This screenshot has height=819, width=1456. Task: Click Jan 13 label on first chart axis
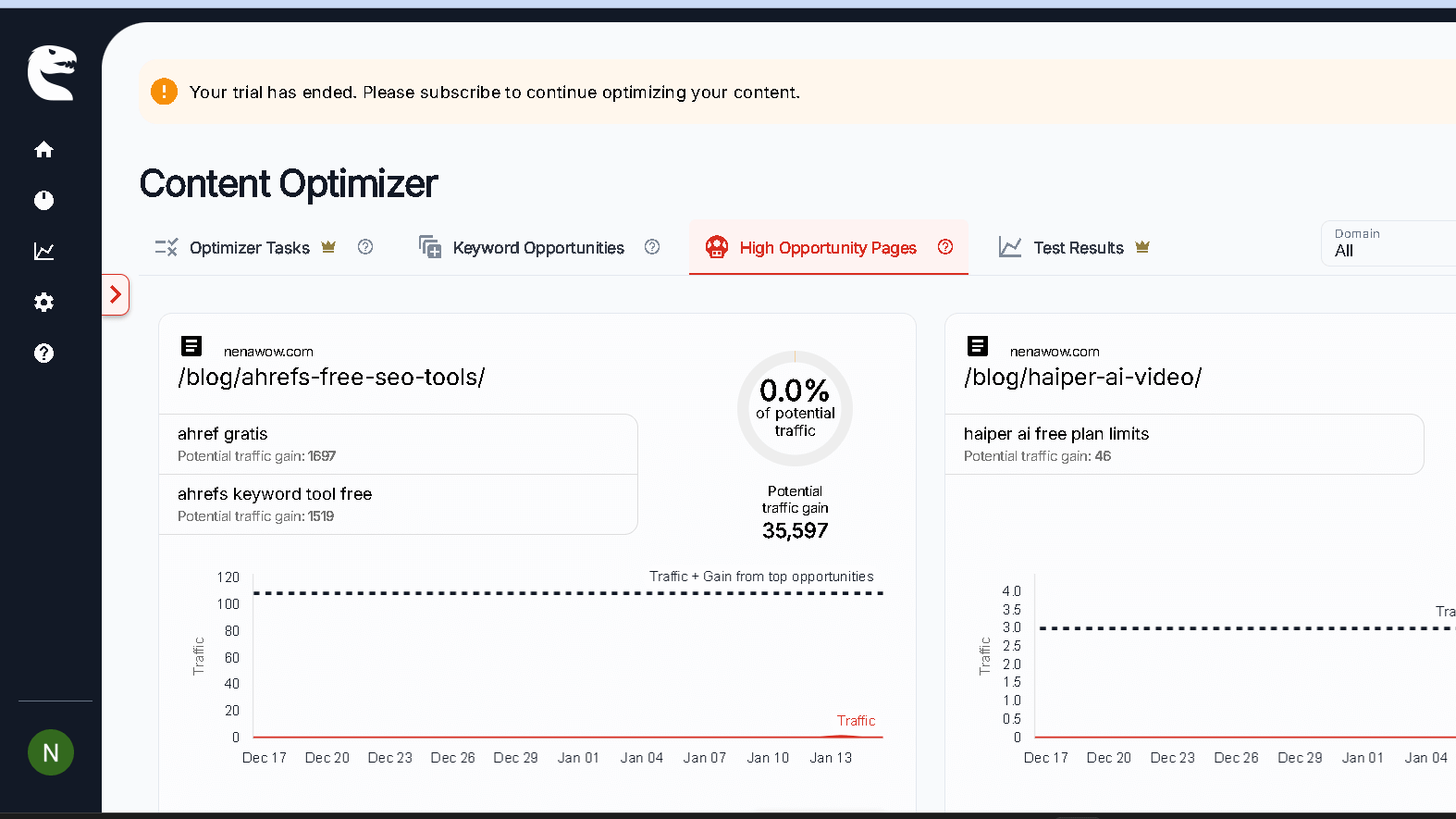(831, 758)
